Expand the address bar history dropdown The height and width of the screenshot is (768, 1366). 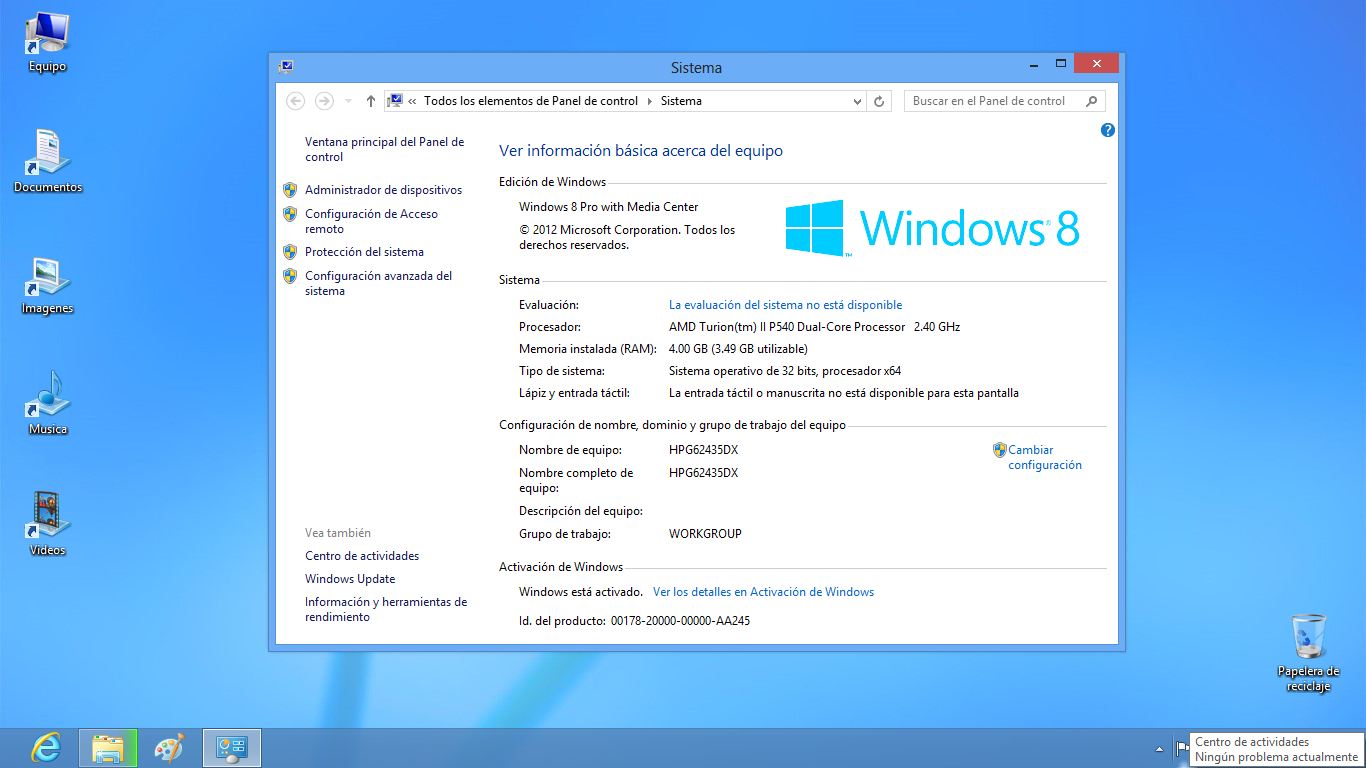[x=857, y=101]
